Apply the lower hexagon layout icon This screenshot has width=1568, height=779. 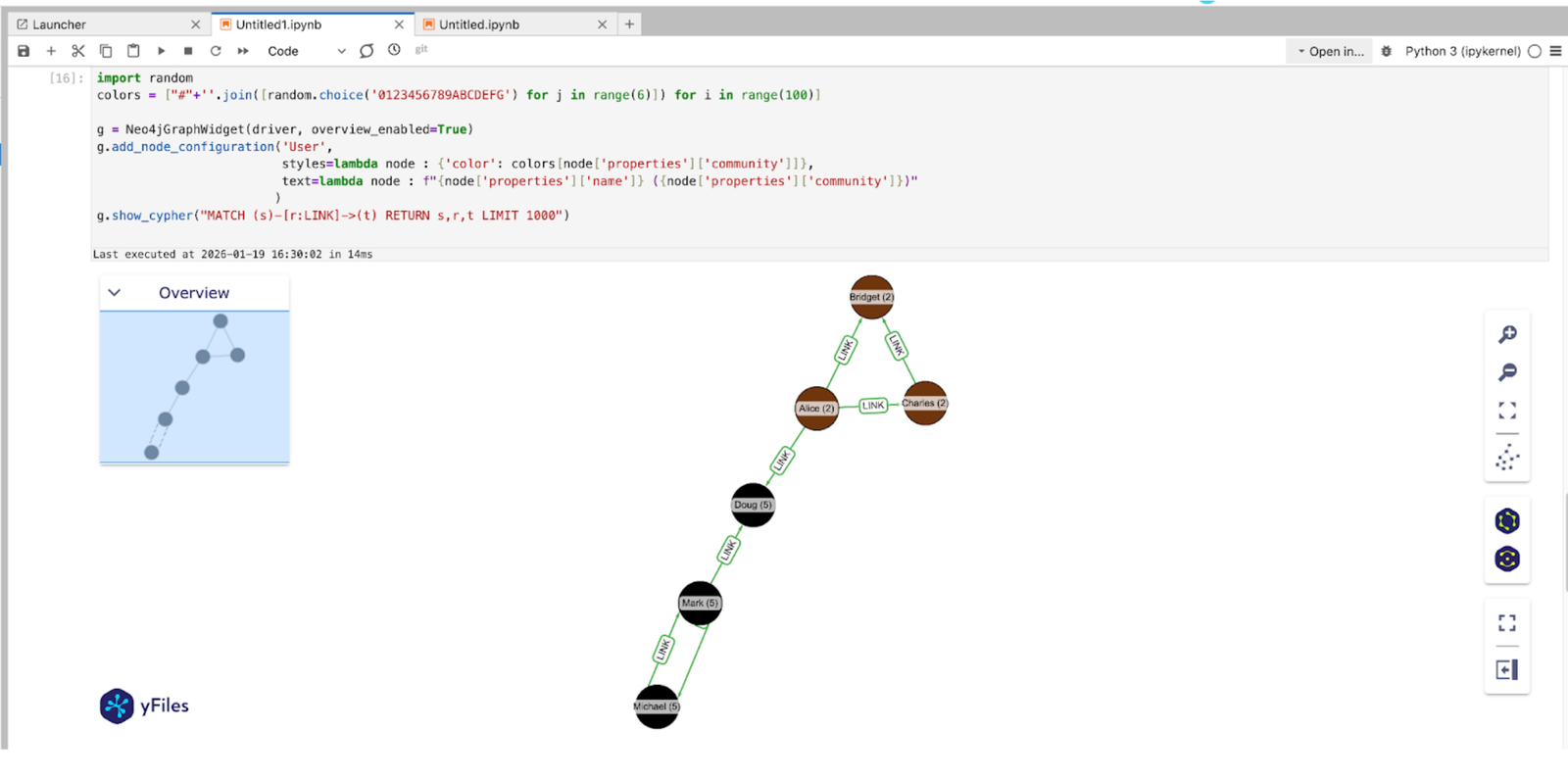[1507, 559]
